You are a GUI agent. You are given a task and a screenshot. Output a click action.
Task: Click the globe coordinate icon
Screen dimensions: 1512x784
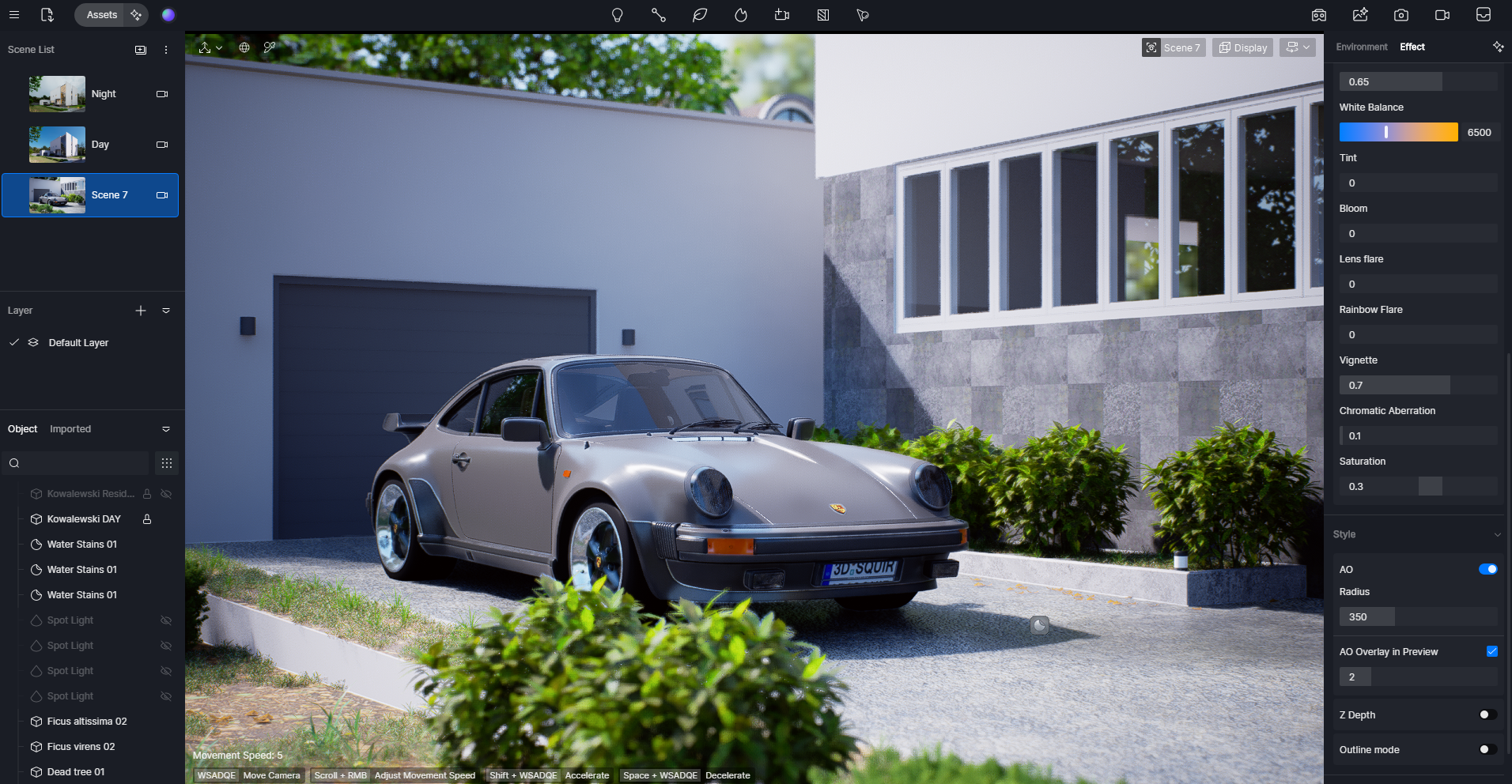tap(244, 47)
